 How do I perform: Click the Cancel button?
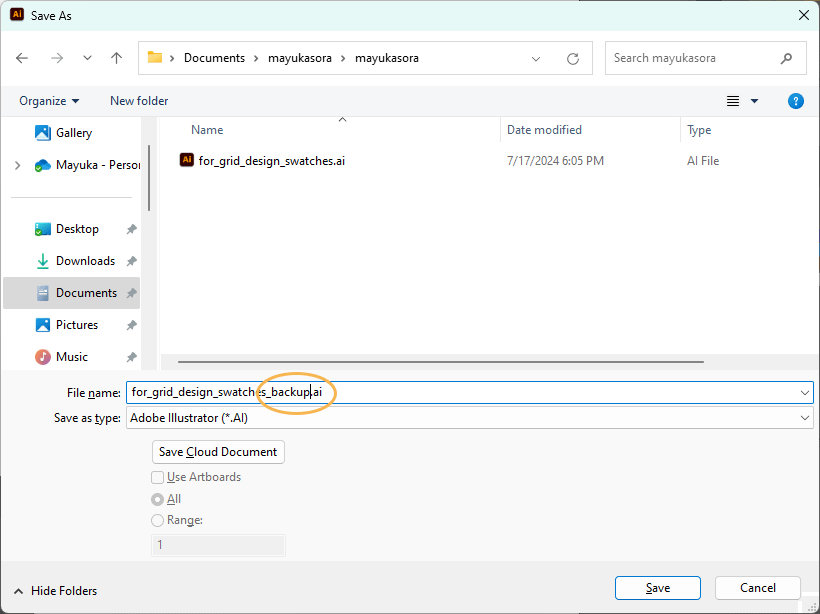757,588
